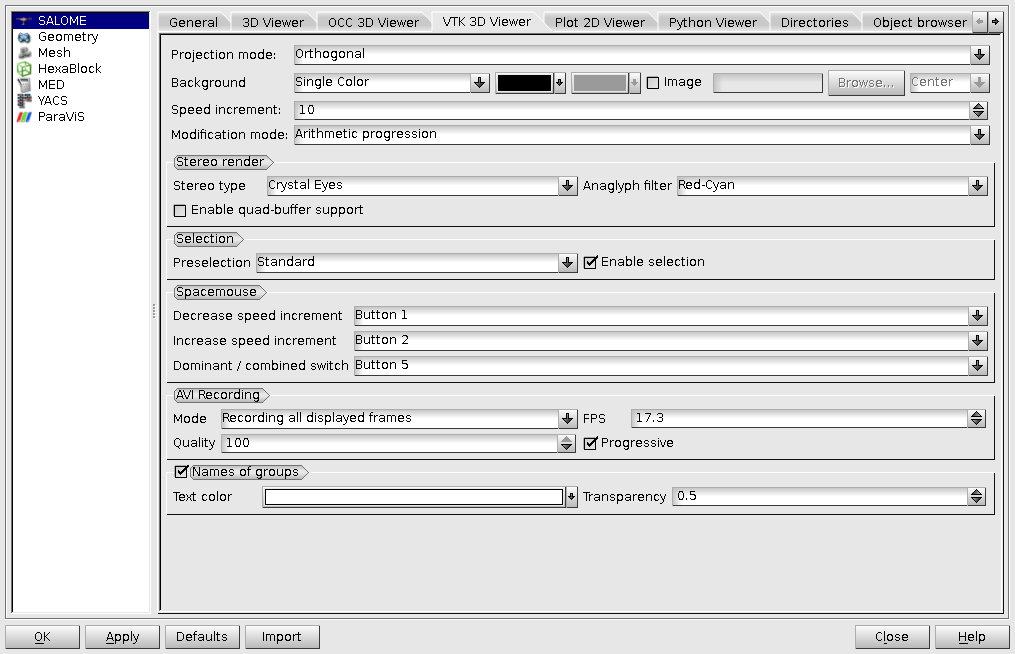Toggle quad-buffer support for stereo rendering

point(180,210)
